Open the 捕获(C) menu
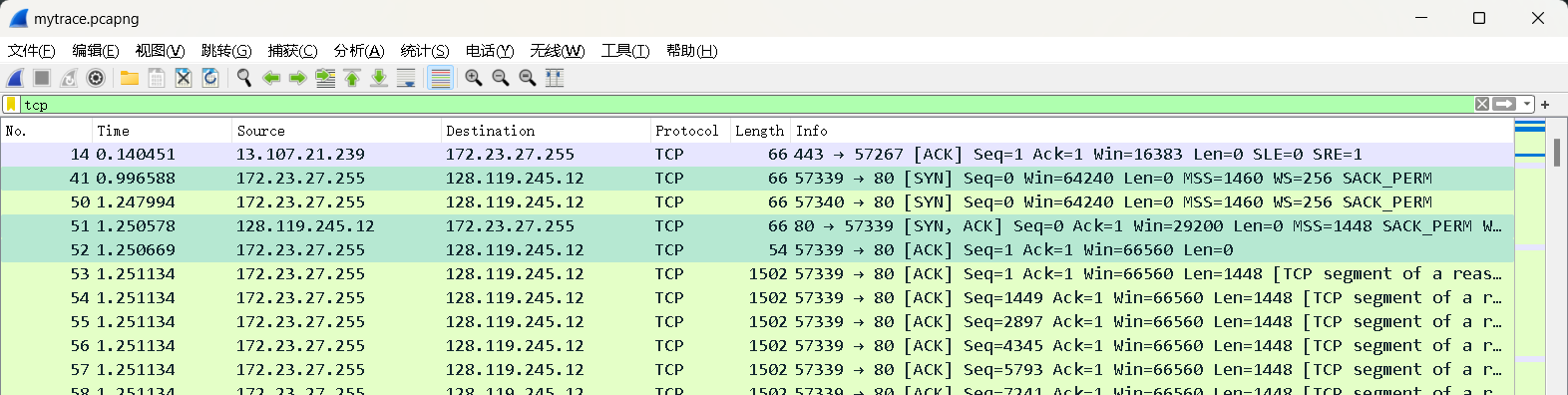 tap(292, 51)
